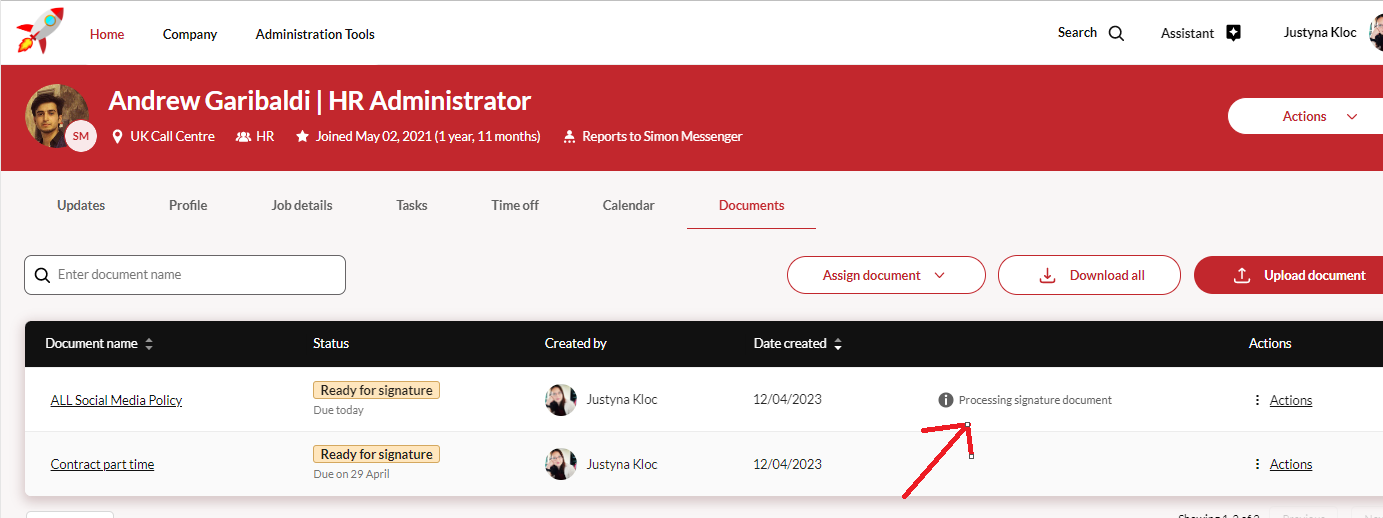Image resolution: width=1383 pixels, height=518 pixels.
Task: Click the three-dot icon for Contract part time
Action: click(1257, 464)
